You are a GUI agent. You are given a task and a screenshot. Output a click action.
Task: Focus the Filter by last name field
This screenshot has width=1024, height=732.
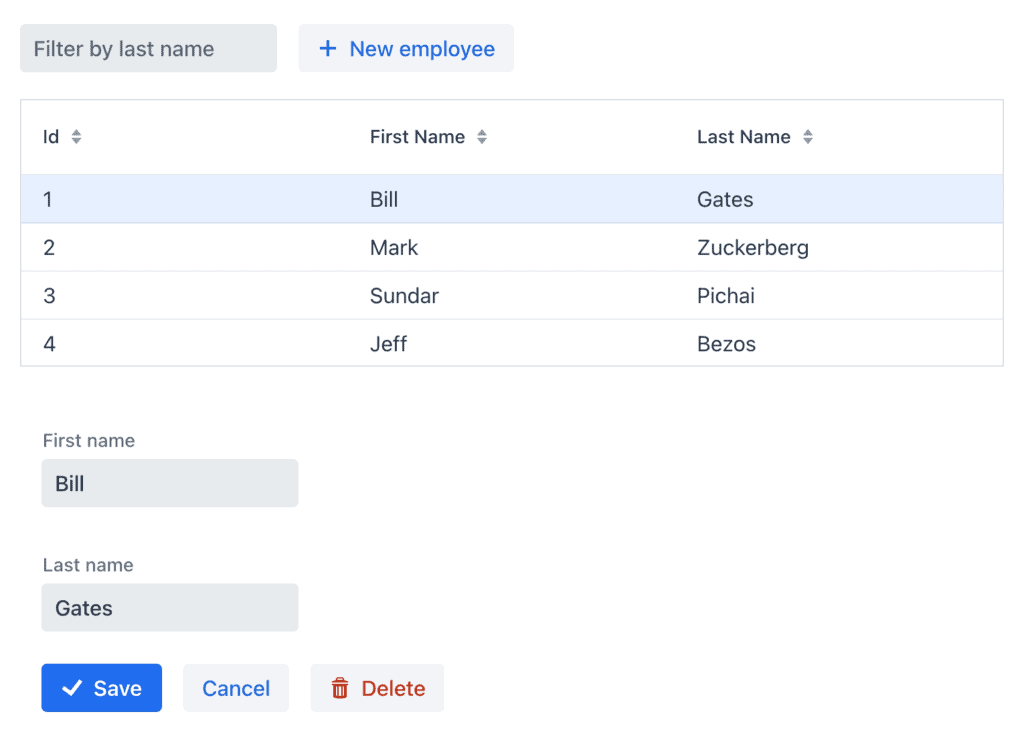point(148,48)
